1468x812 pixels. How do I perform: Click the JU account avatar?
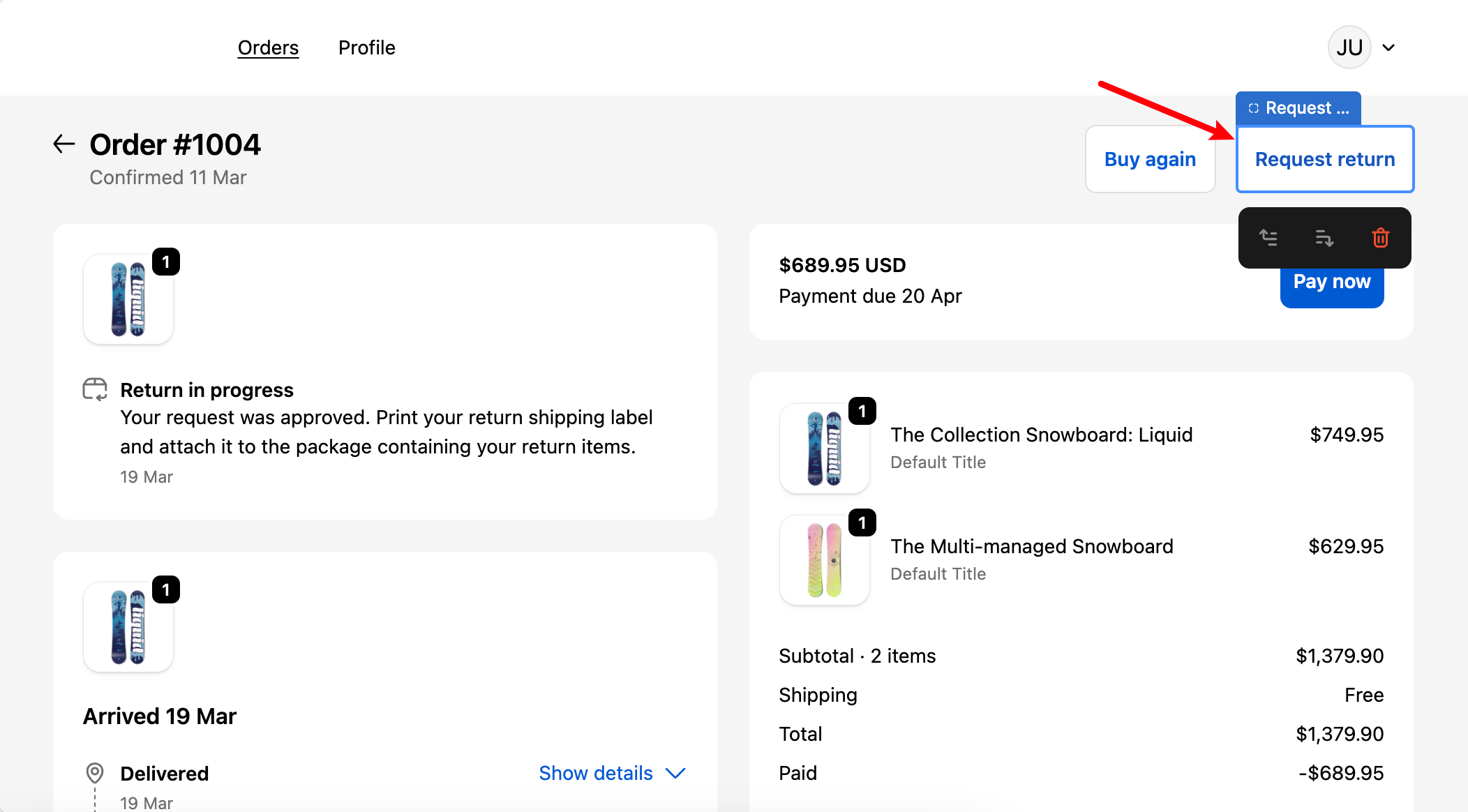point(1349,47)
